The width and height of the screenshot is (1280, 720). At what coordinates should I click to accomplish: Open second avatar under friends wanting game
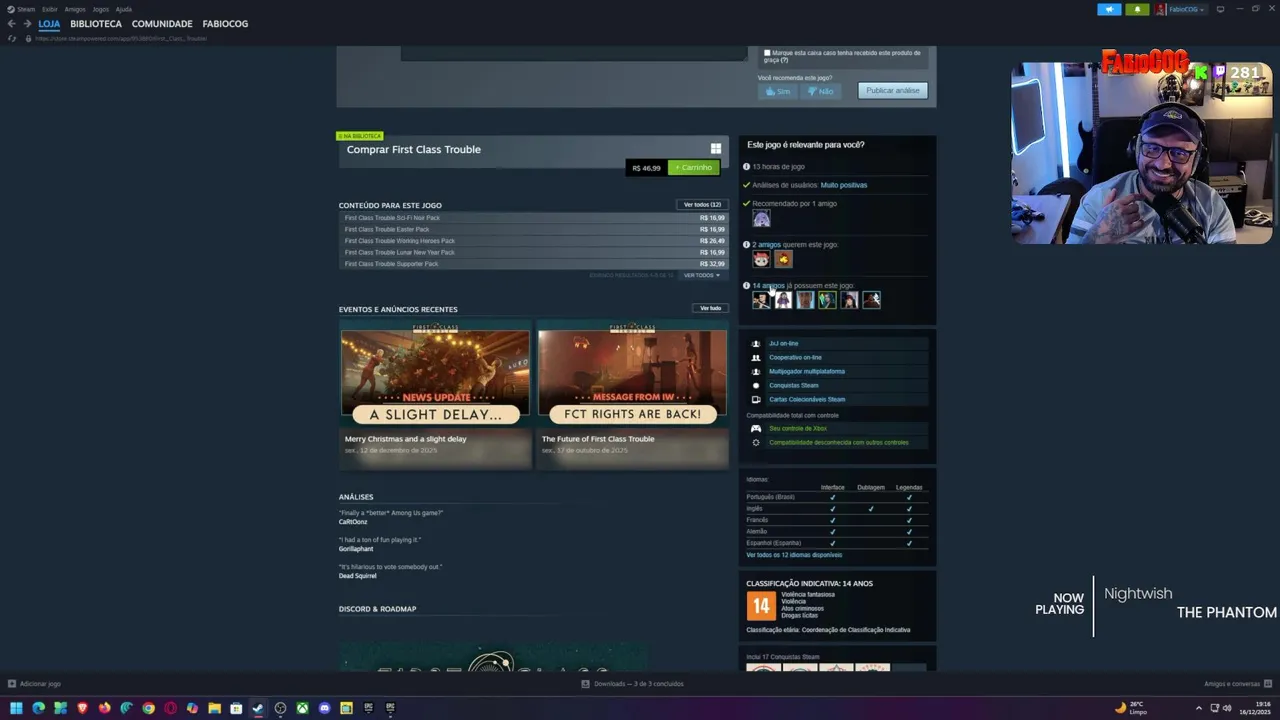pos(783,259)
